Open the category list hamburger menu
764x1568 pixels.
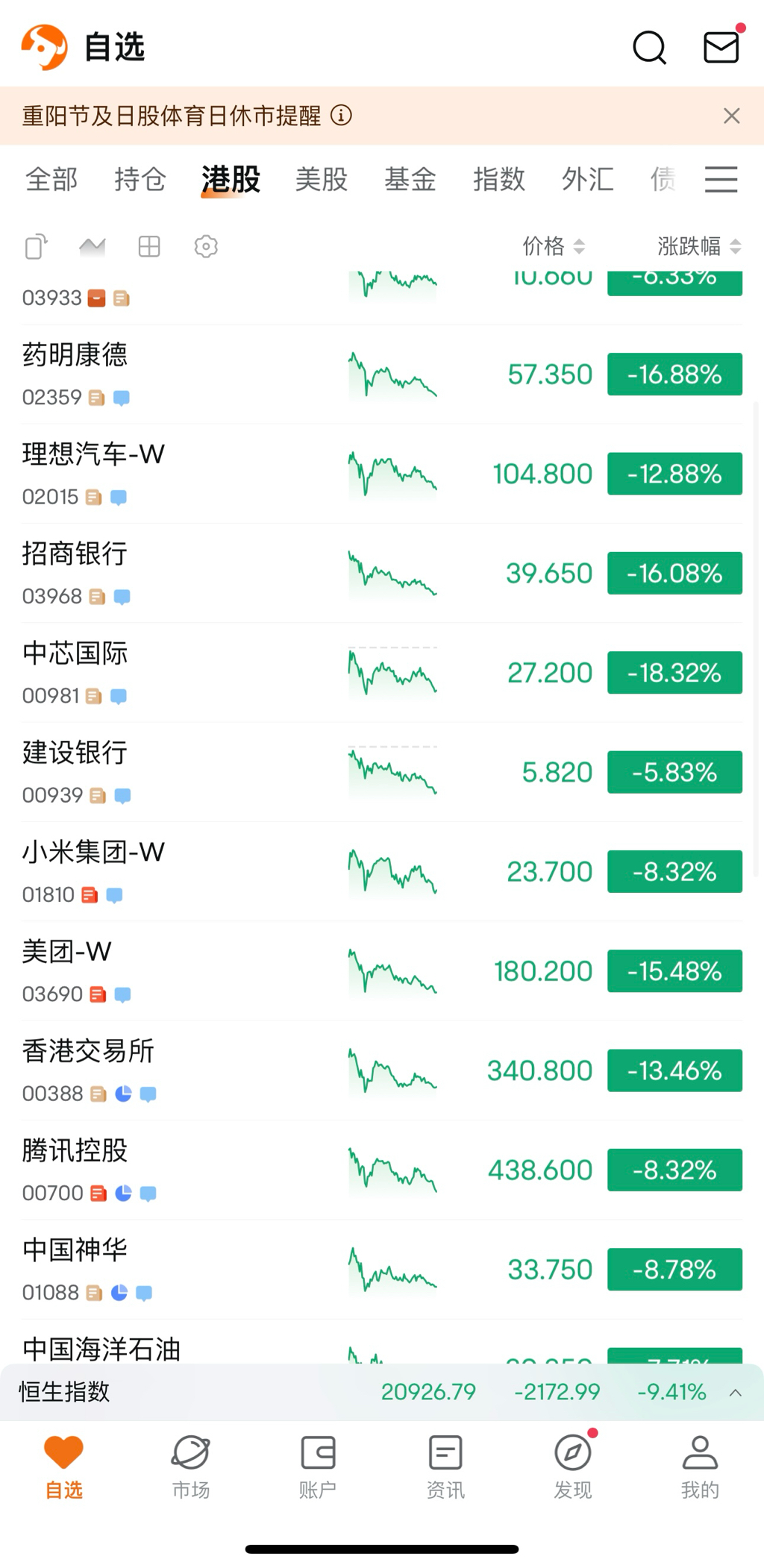tap(721, 180)
